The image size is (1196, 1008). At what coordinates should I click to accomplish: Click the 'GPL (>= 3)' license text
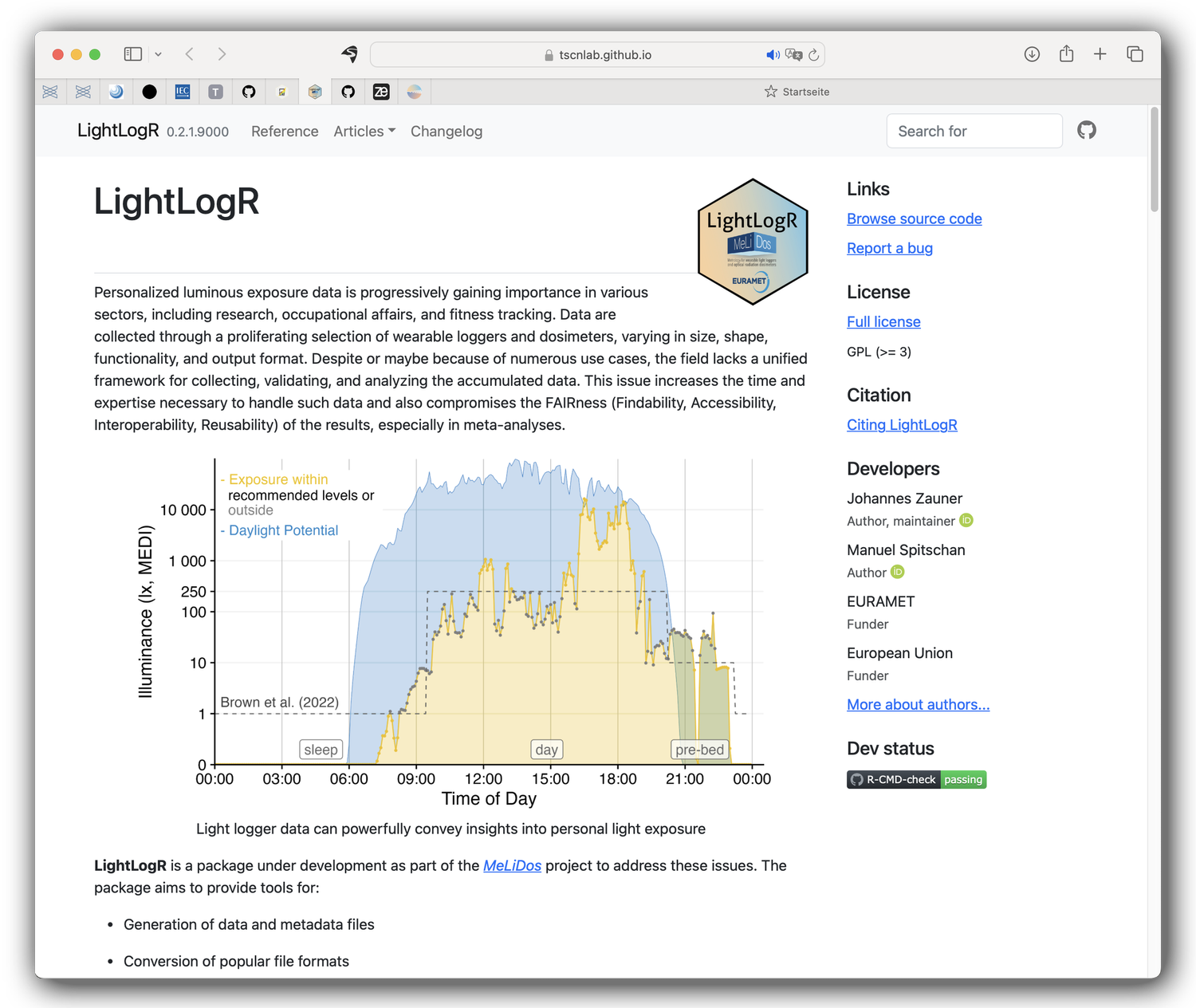879,352
